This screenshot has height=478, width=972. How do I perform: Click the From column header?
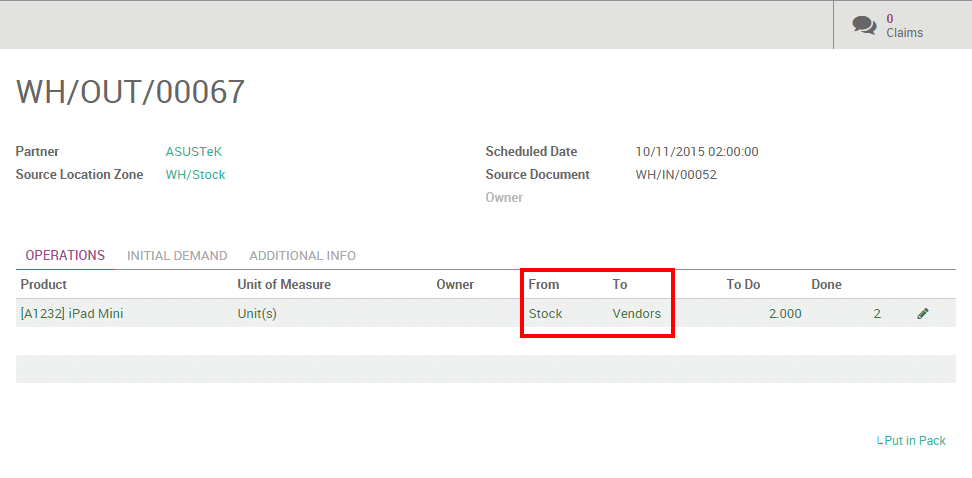pyautogui.click(x=544, y=285)
